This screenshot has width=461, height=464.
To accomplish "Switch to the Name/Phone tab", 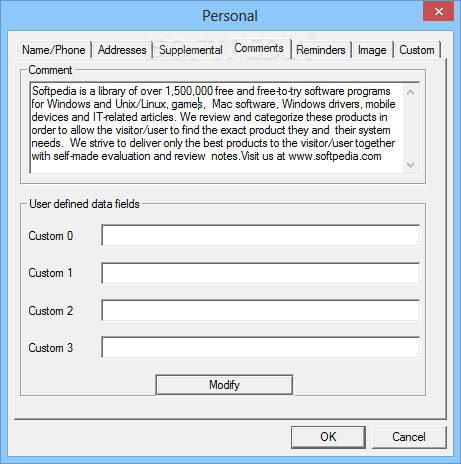I will point(54,50).
